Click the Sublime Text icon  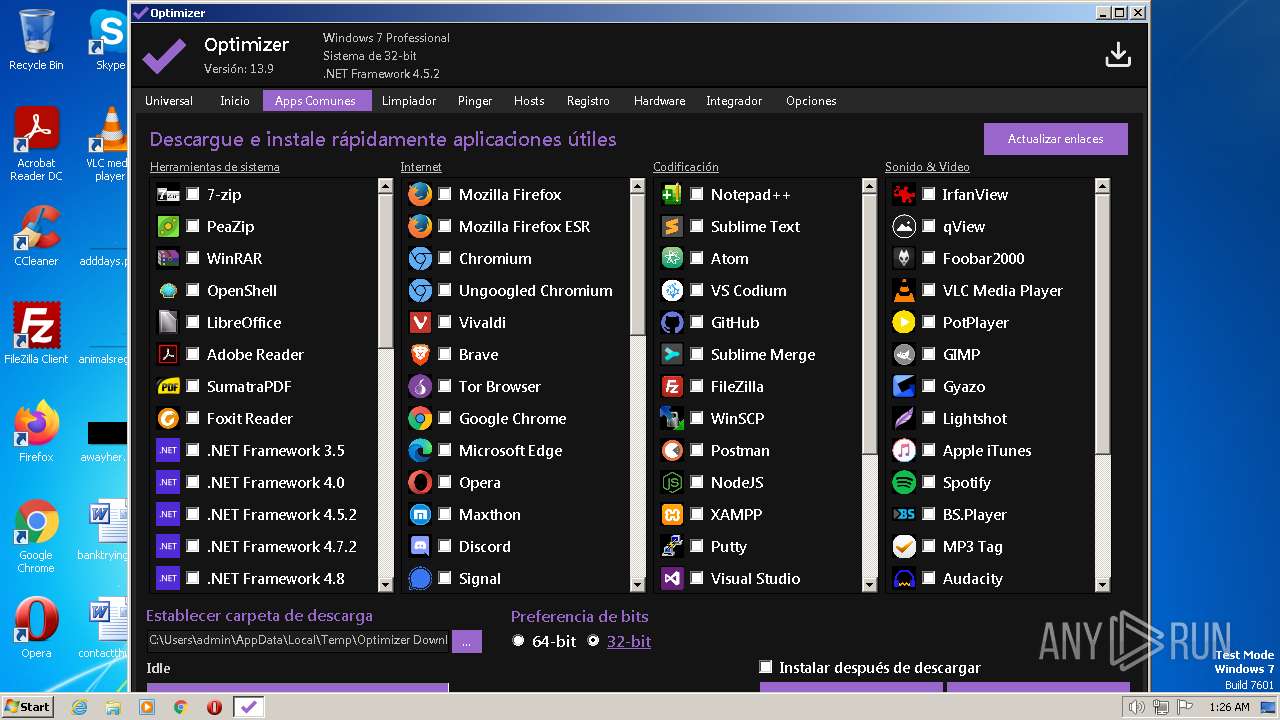672,227
